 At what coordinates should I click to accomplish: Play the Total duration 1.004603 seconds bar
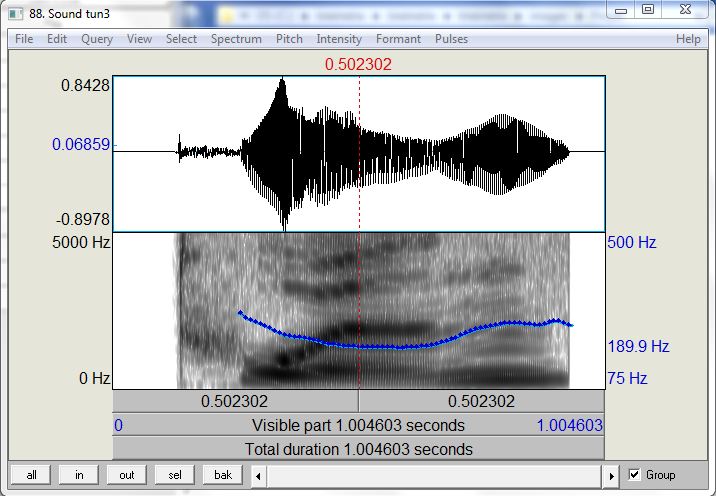358,449
